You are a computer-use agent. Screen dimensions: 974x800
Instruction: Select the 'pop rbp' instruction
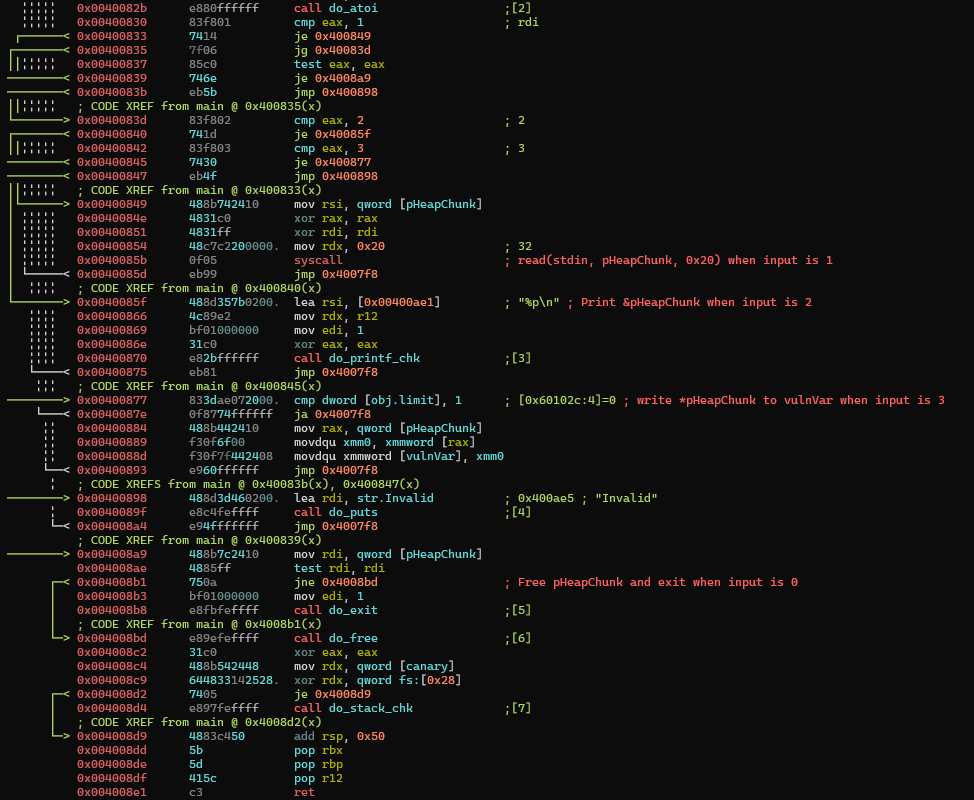pos(318,765)
